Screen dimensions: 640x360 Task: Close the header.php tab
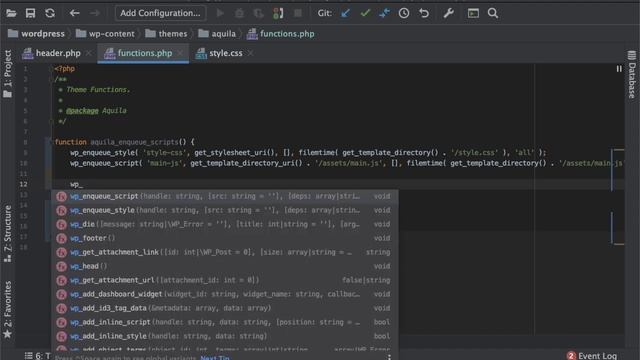tap(89, 53)
